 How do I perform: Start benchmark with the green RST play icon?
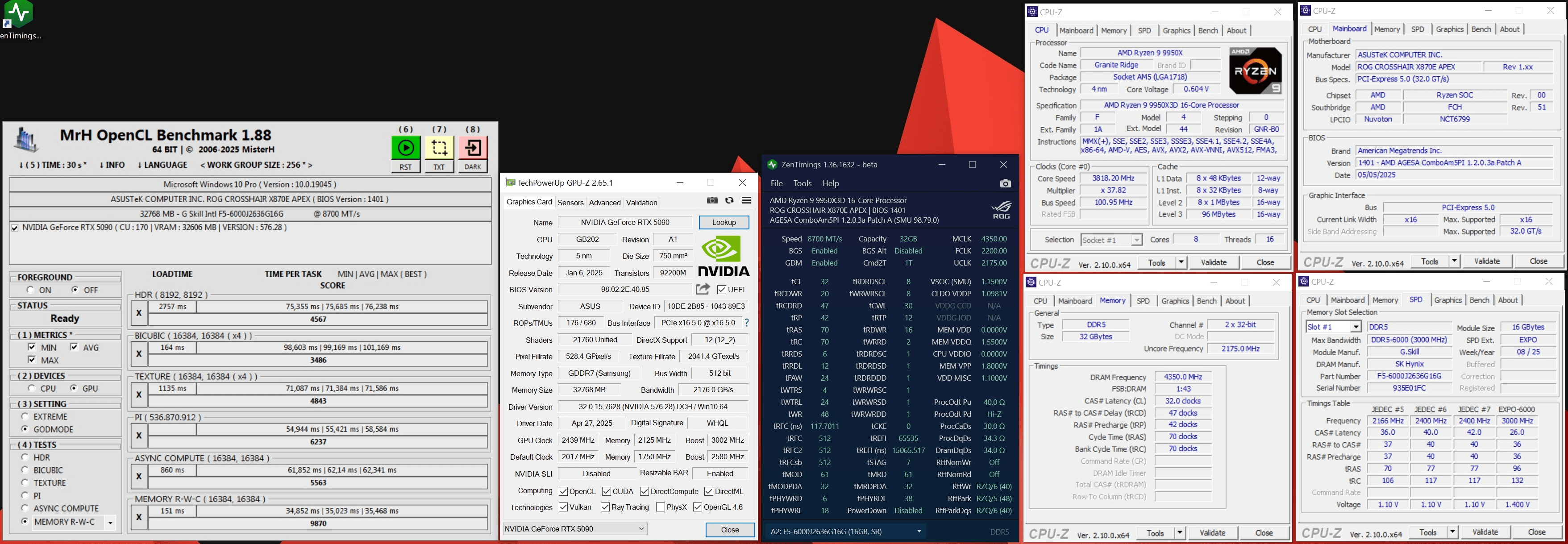click(x=405, y=148)
